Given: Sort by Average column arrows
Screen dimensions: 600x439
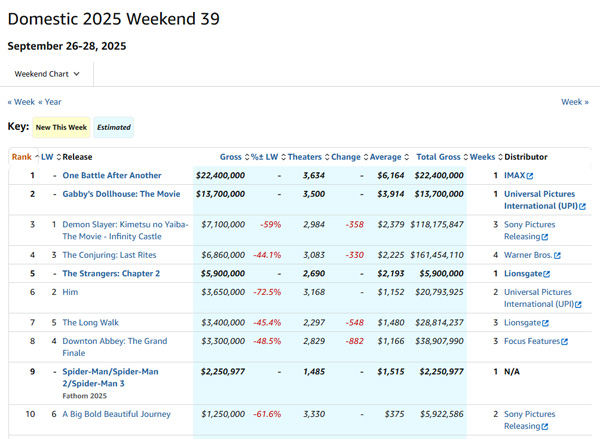Looking at the screenshot, I should tap(406, 157).
